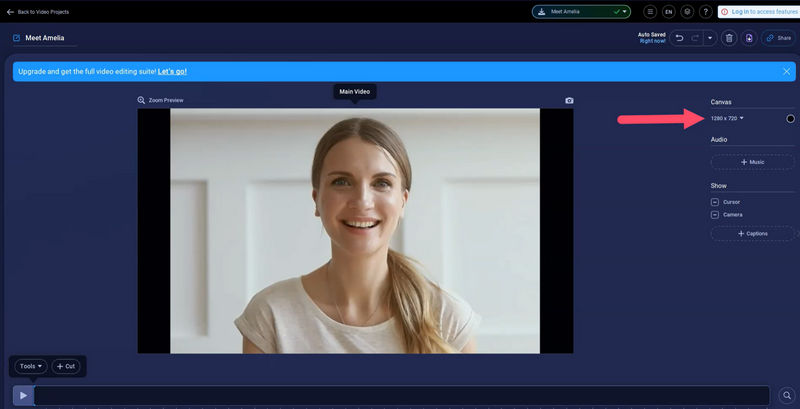
Task: Click the redo arrow icon
Action: click(x=695, y=38)
